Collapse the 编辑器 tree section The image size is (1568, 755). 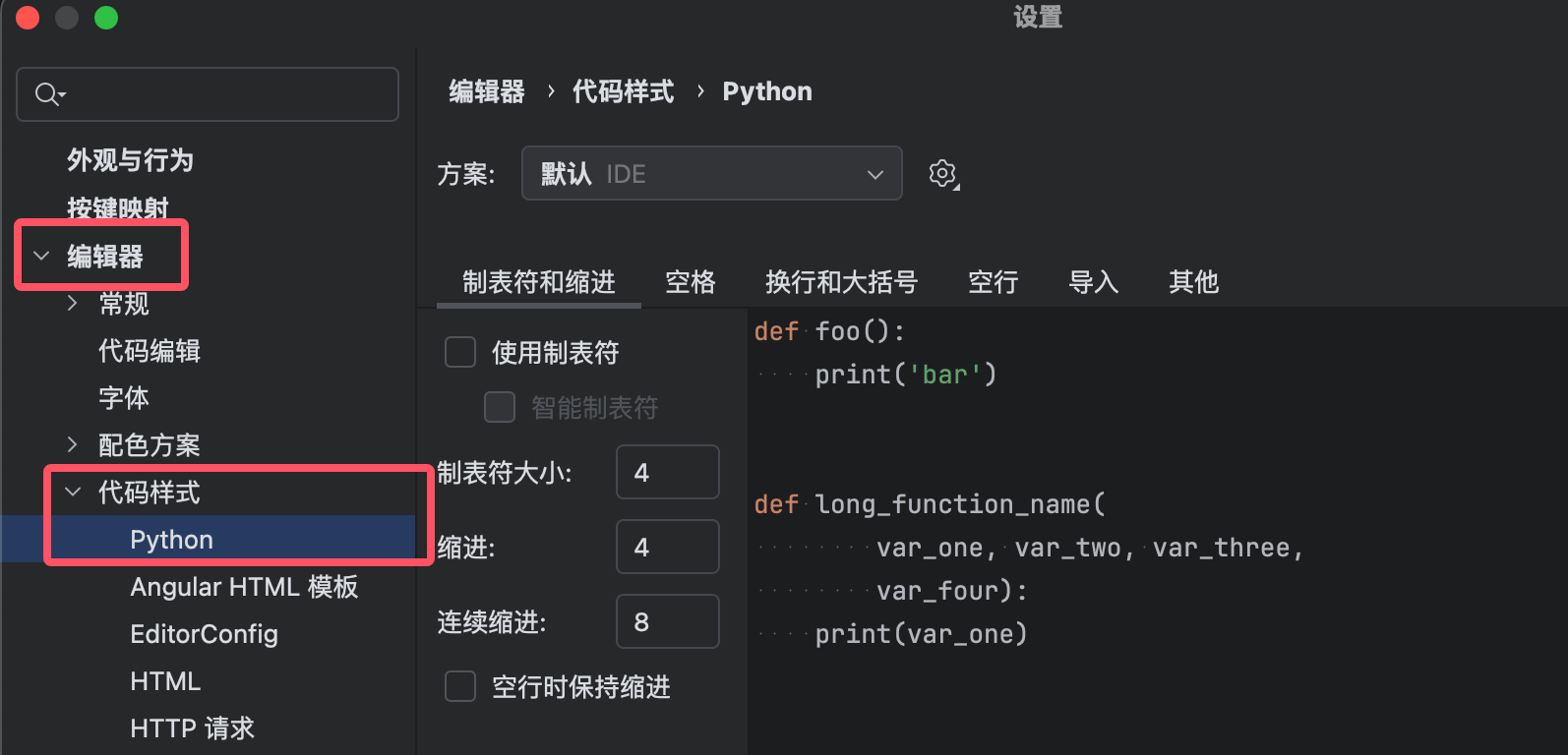[x=41, y=257]
